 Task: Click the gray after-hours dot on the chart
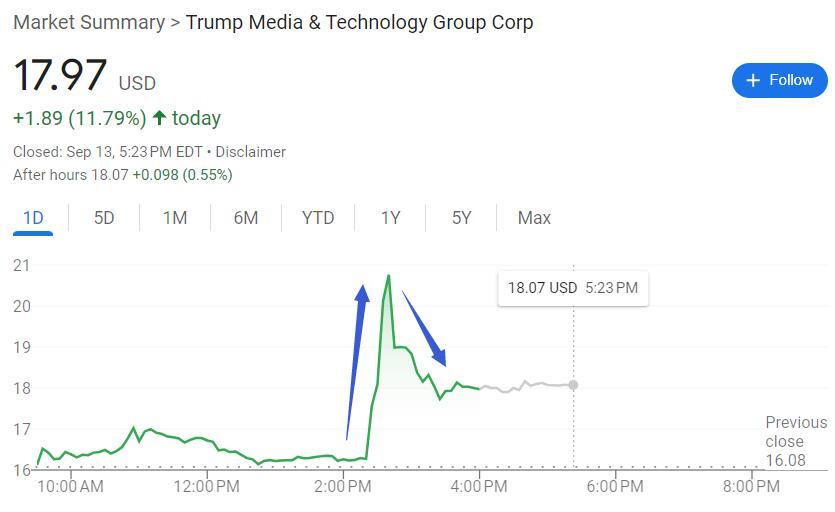pos(574,385)
